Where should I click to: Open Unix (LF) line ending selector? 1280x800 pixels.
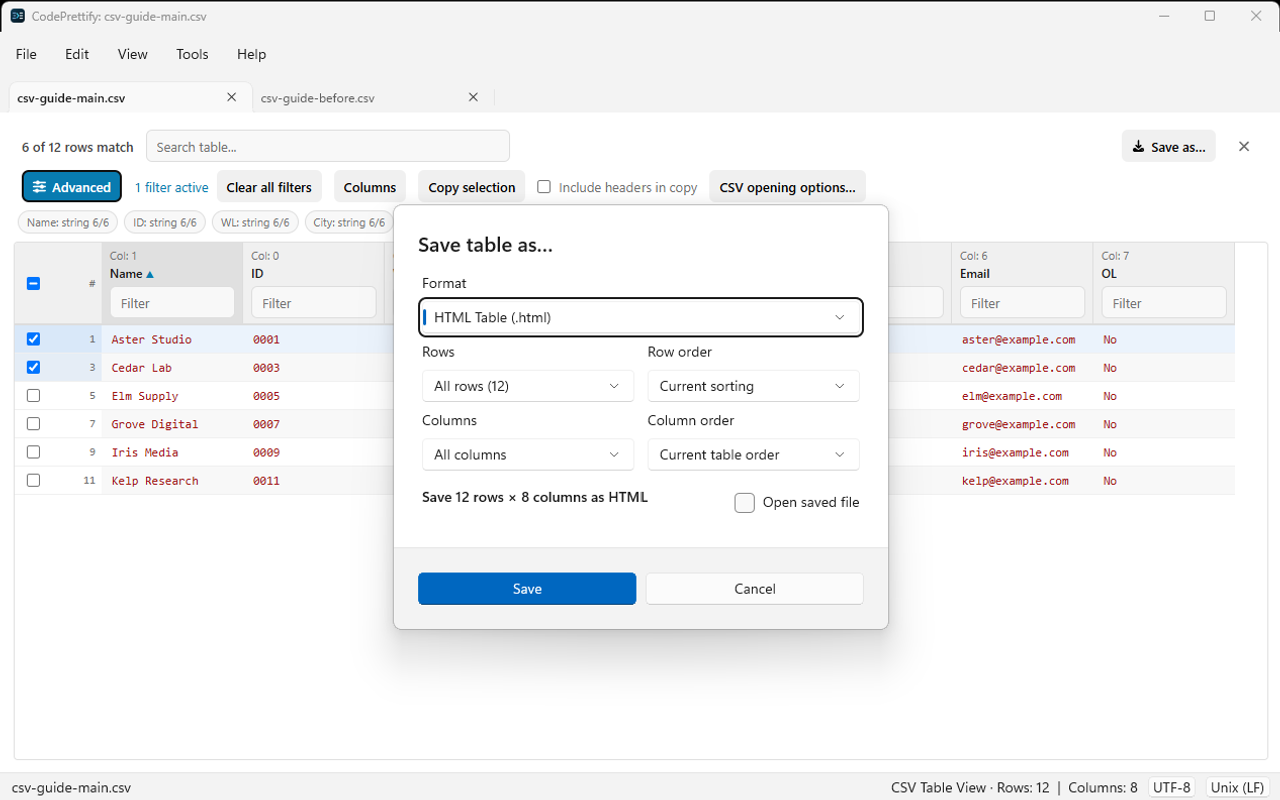click(1238, 787)
